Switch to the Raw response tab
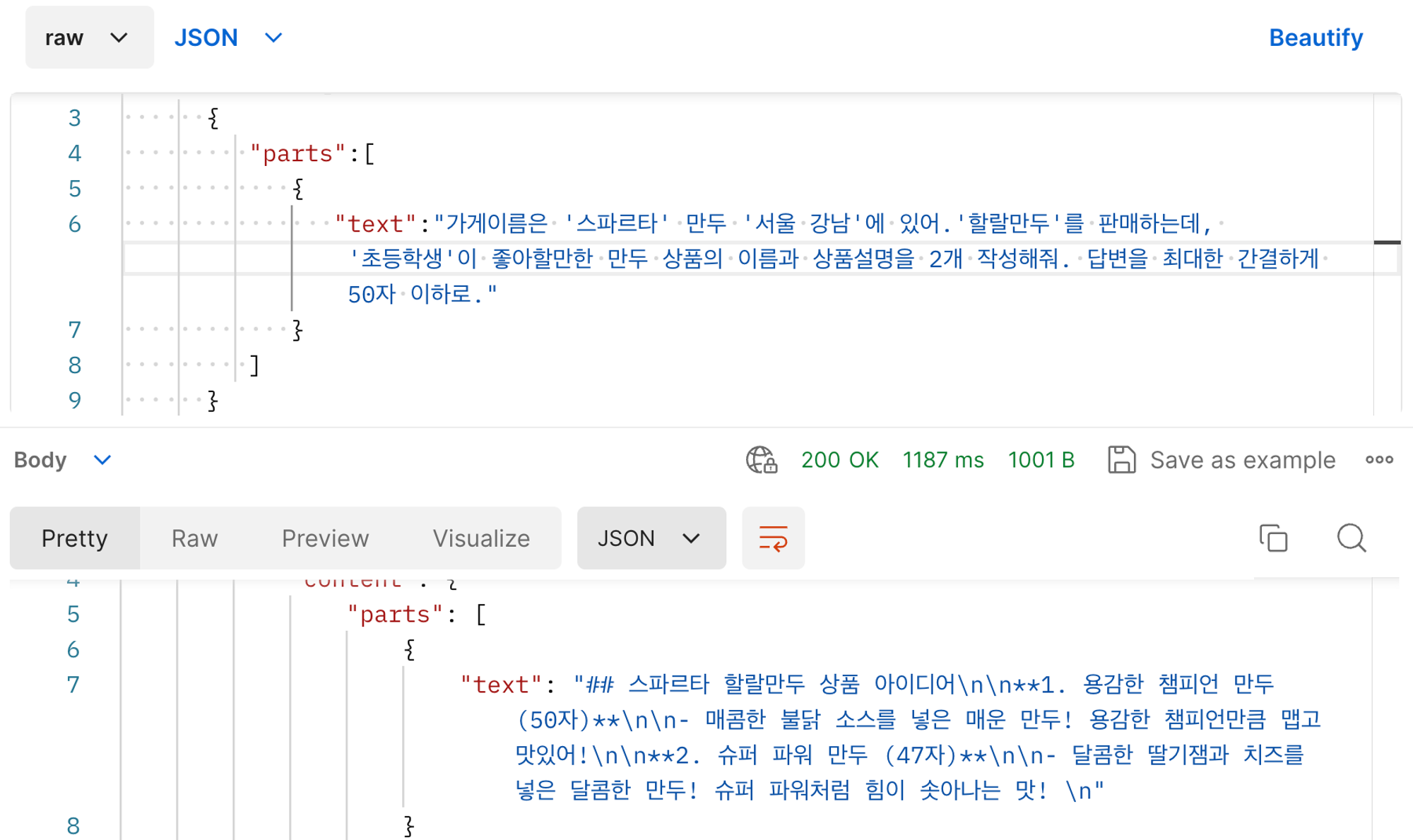The width and height of the screenshot is (1413, 840). coord(194,538)
